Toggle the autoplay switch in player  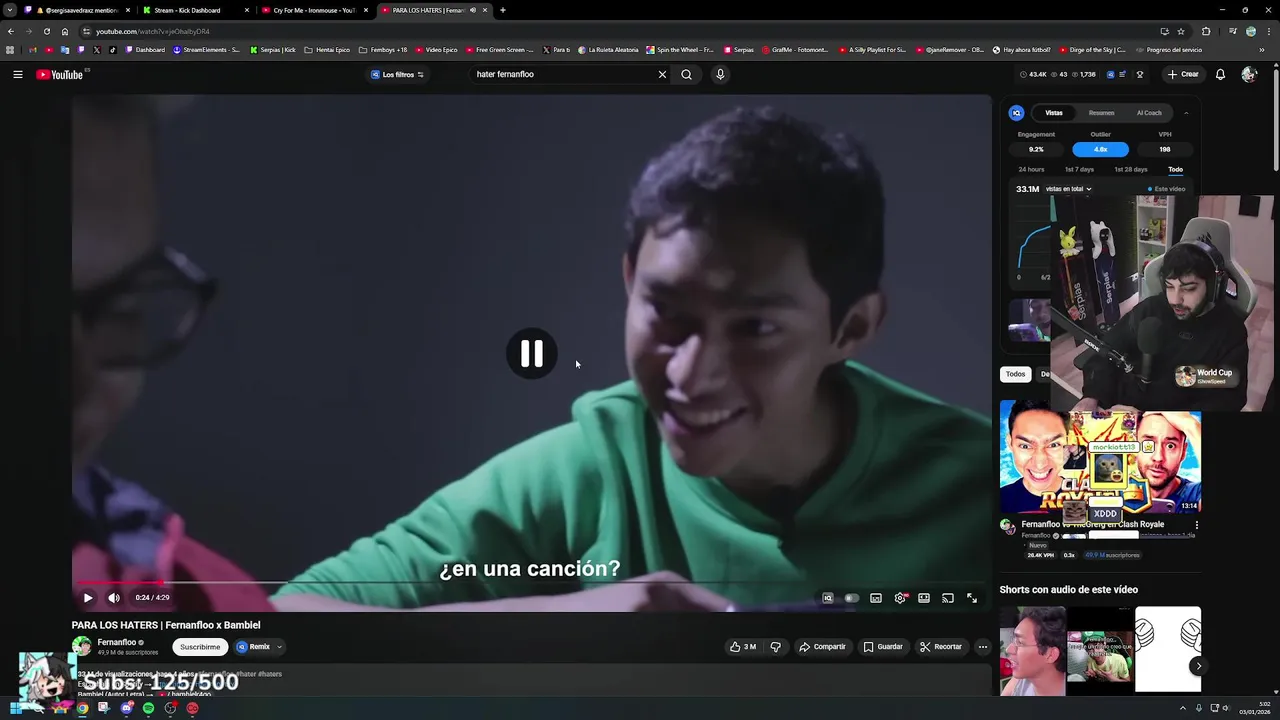851,598
